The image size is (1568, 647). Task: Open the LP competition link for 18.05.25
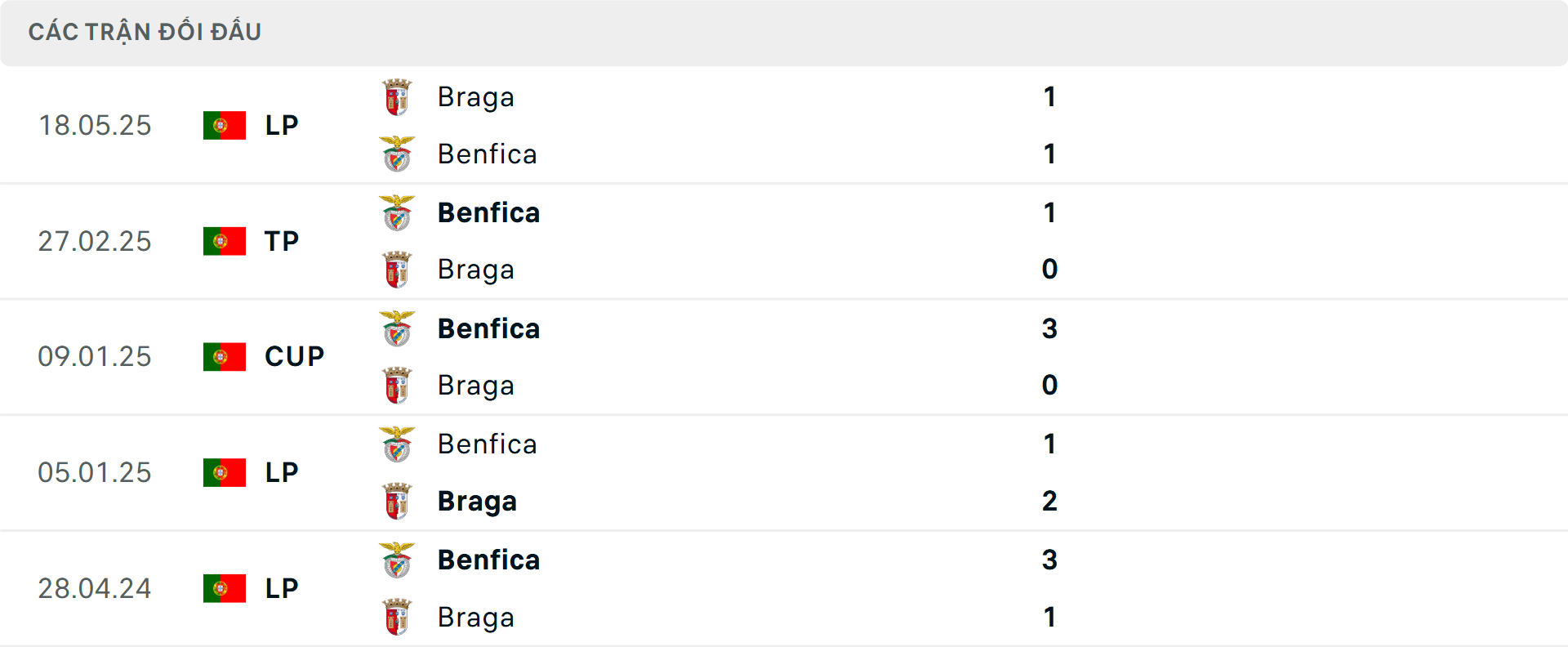(x=281, y=125)
